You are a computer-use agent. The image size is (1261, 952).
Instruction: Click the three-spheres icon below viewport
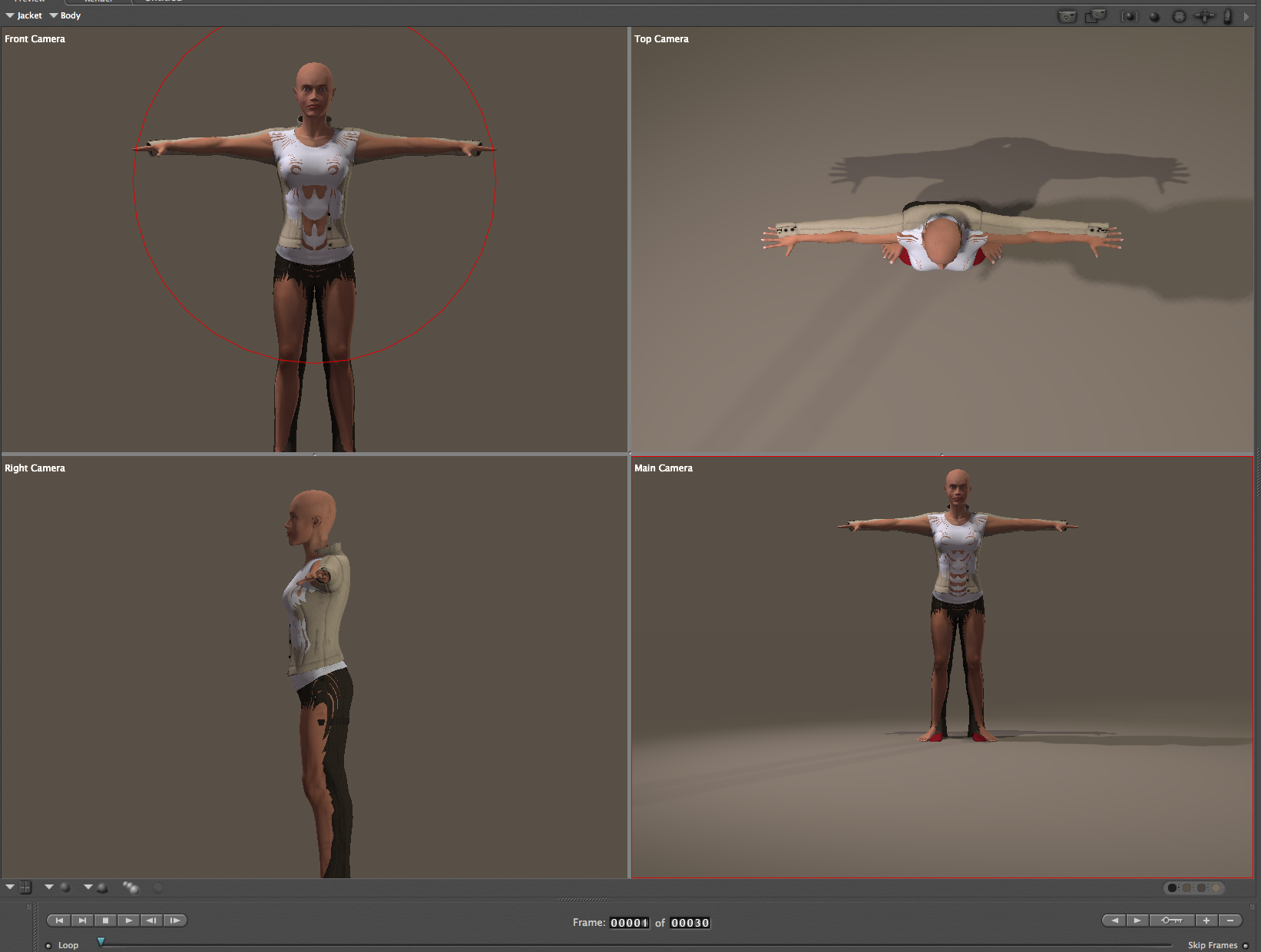pos(131,888)
